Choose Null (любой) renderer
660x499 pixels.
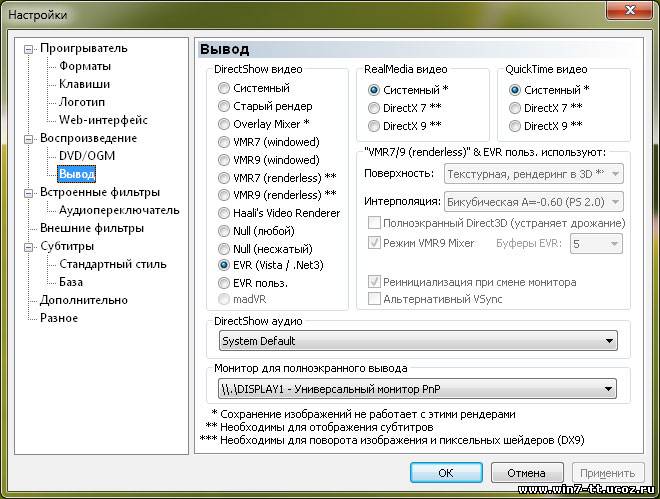224,231
